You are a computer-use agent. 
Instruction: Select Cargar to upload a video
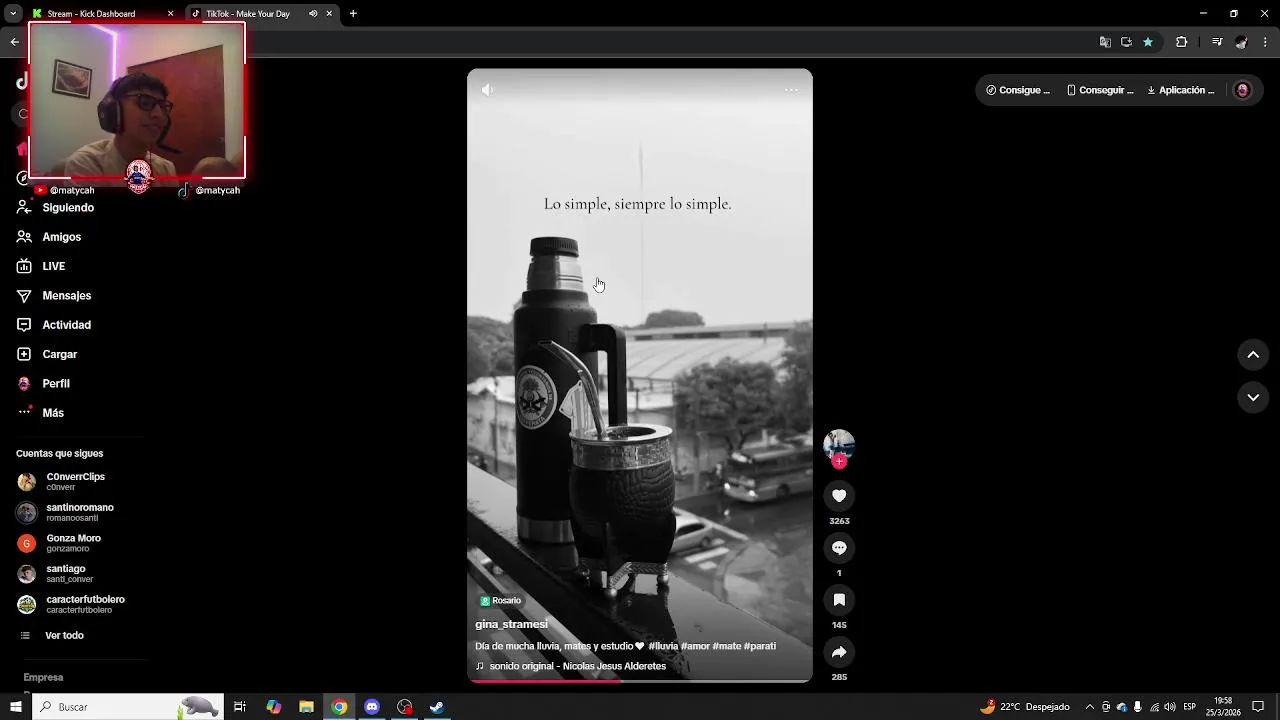point(59,354)
